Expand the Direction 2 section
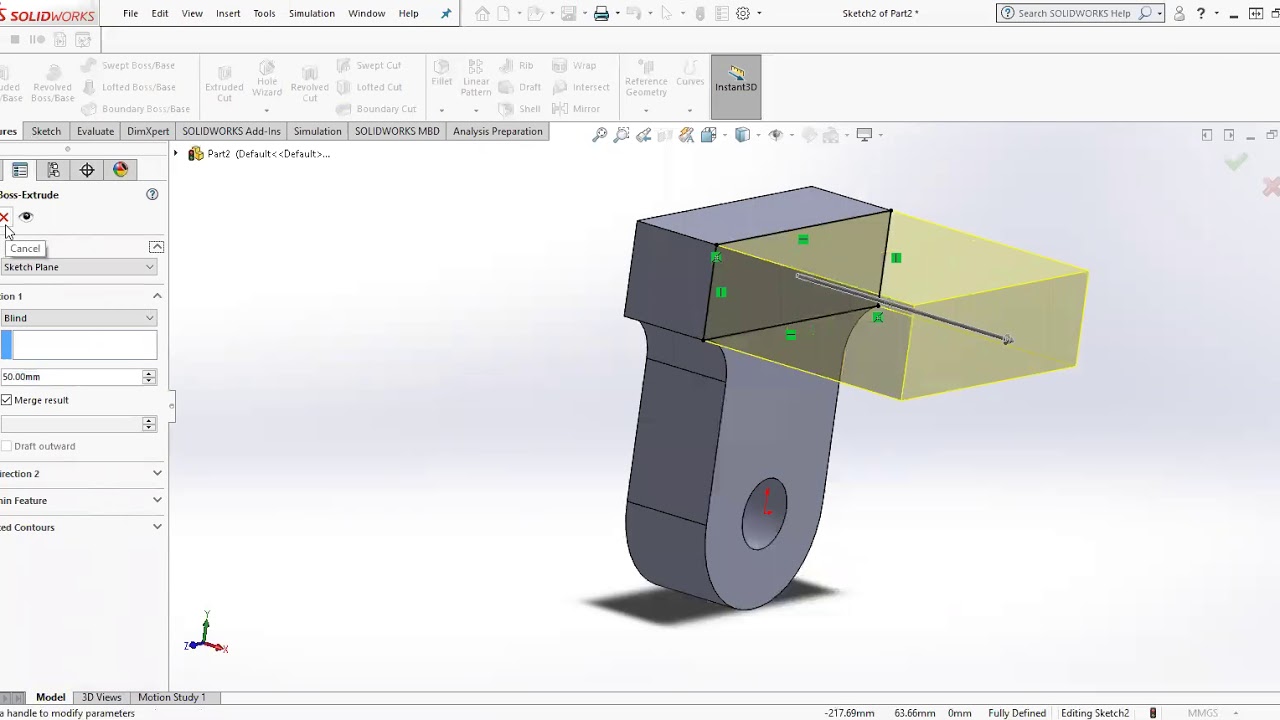 pyautogui.click(x=157, y=473)
